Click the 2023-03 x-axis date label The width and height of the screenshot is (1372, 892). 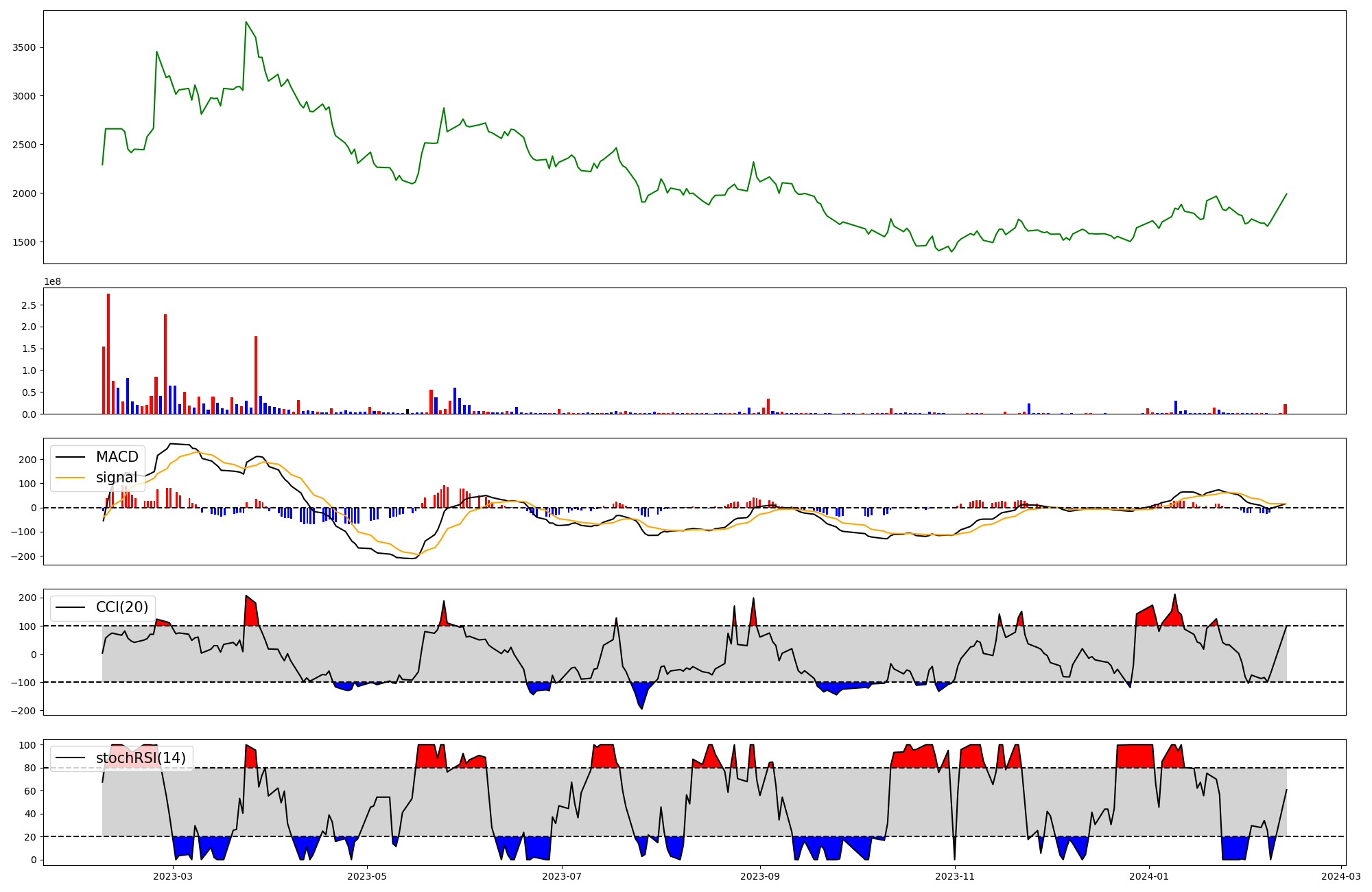(x=173, y=876)
